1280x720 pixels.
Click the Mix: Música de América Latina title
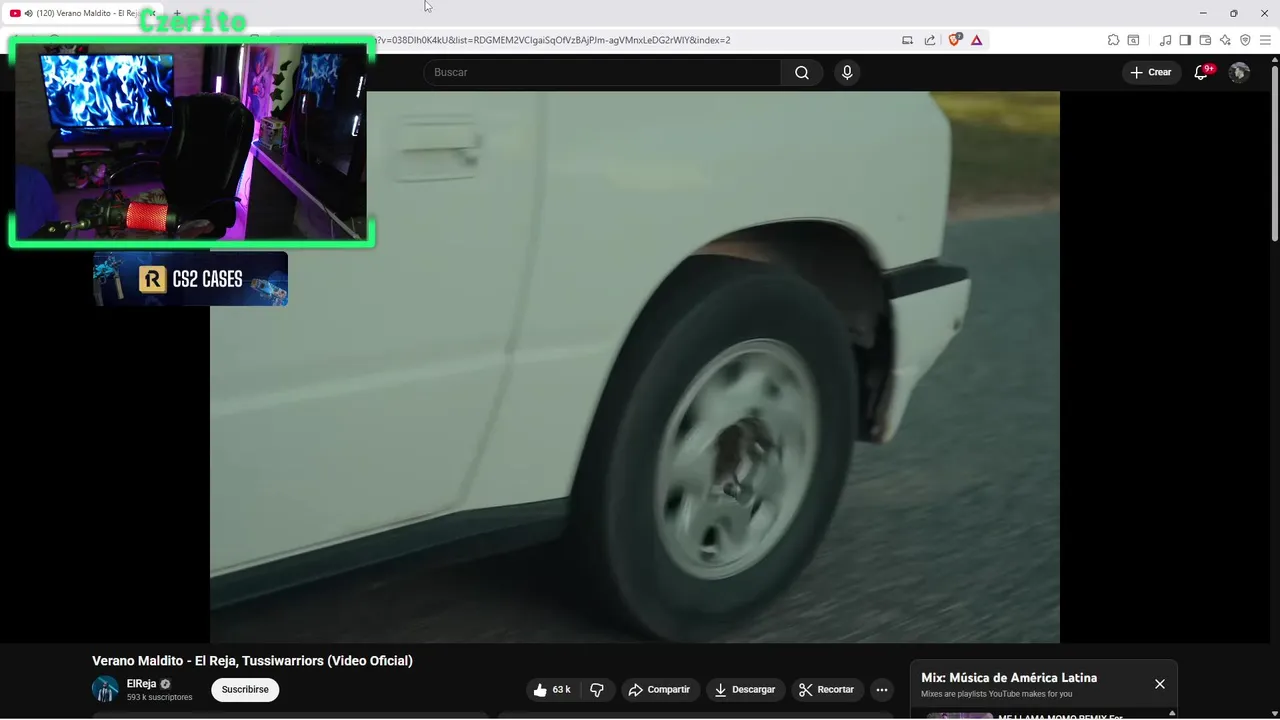(1009, 678)
